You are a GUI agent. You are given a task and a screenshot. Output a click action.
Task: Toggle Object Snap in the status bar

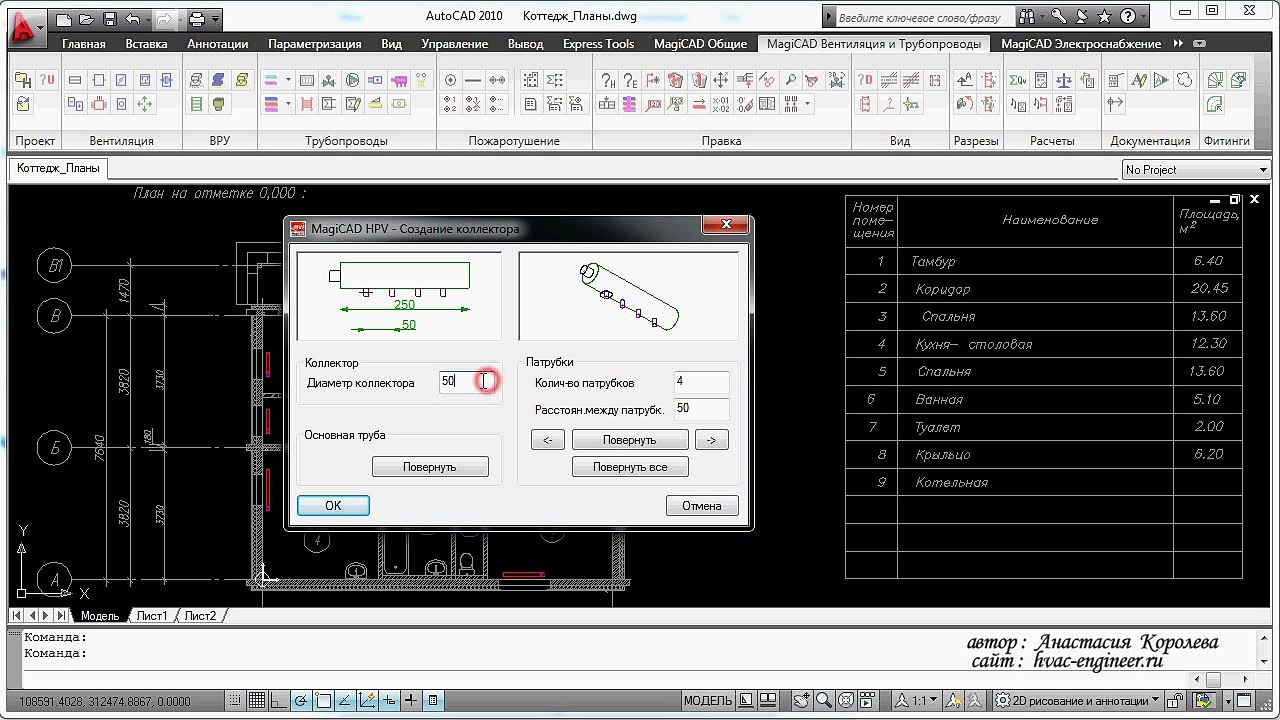click(323, 701)
